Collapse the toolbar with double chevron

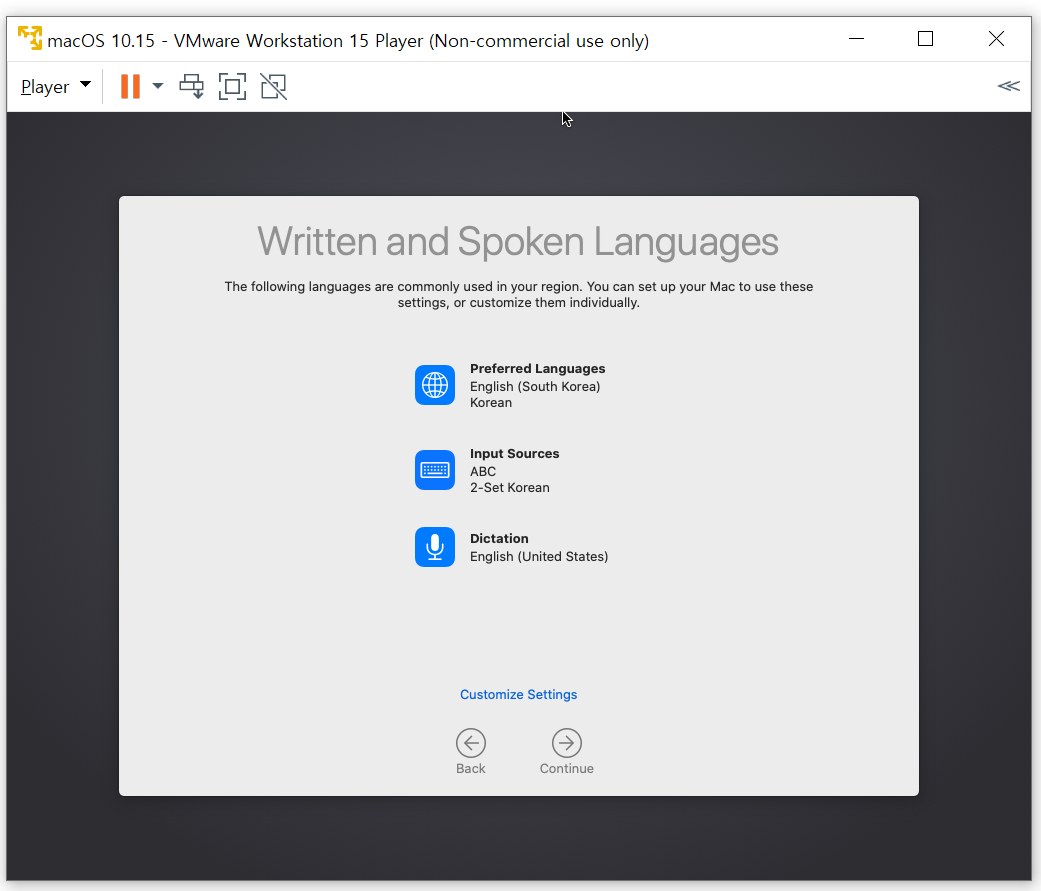(x=1008, y=86)
